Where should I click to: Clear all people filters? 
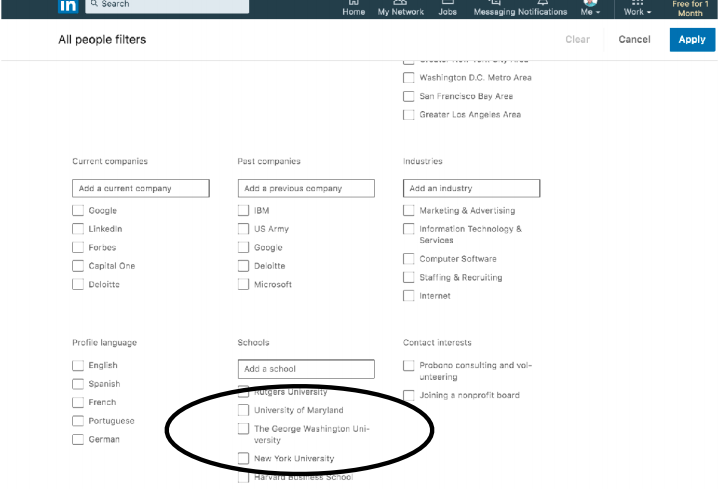[577, 39]
